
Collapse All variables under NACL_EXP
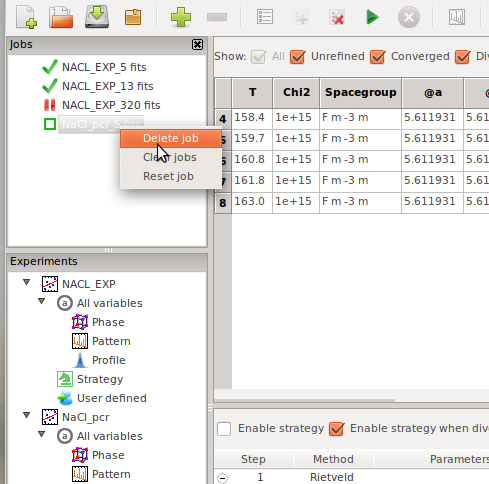point(42,302)
